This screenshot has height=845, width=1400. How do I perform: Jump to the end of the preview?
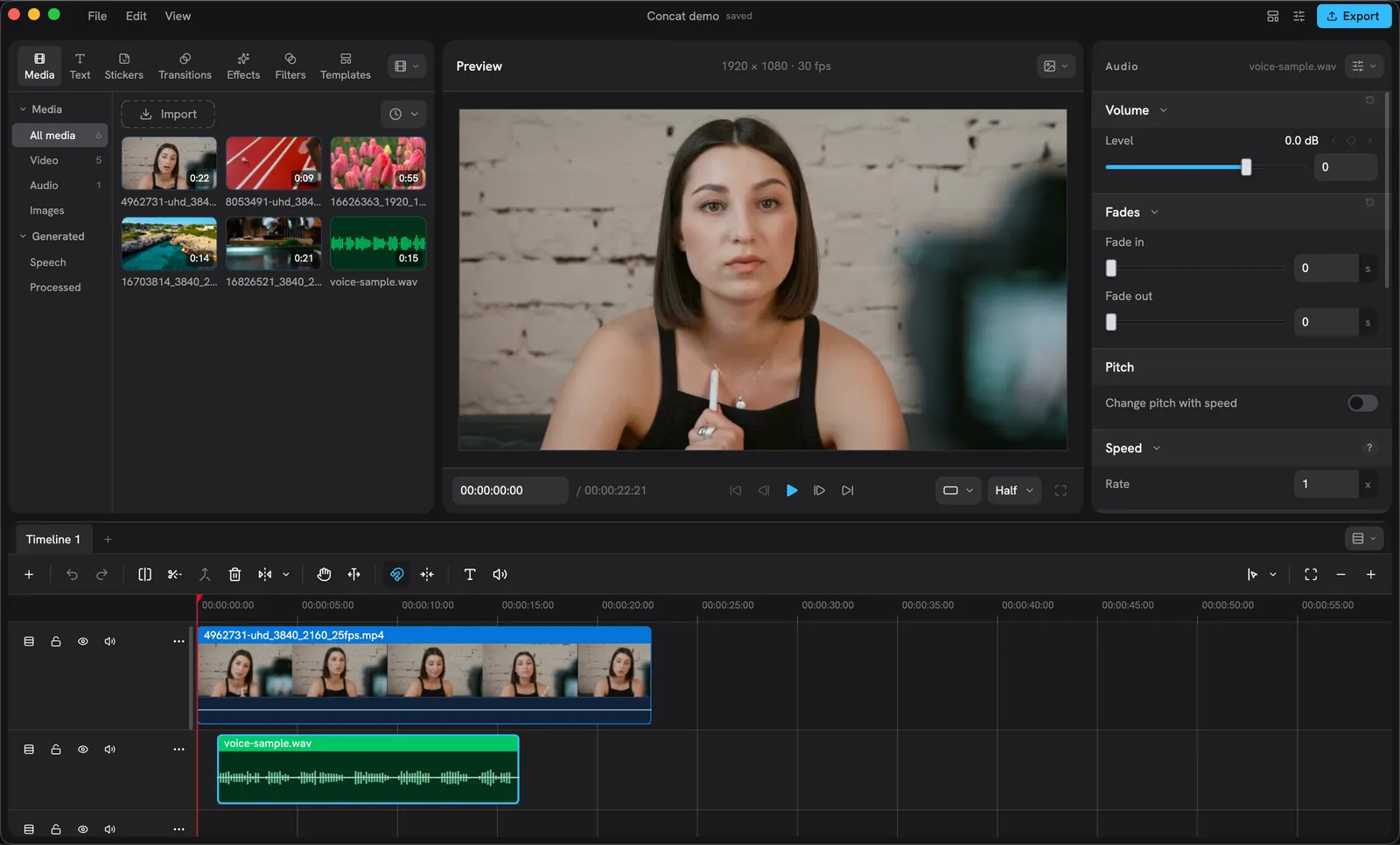coord(847,491)
